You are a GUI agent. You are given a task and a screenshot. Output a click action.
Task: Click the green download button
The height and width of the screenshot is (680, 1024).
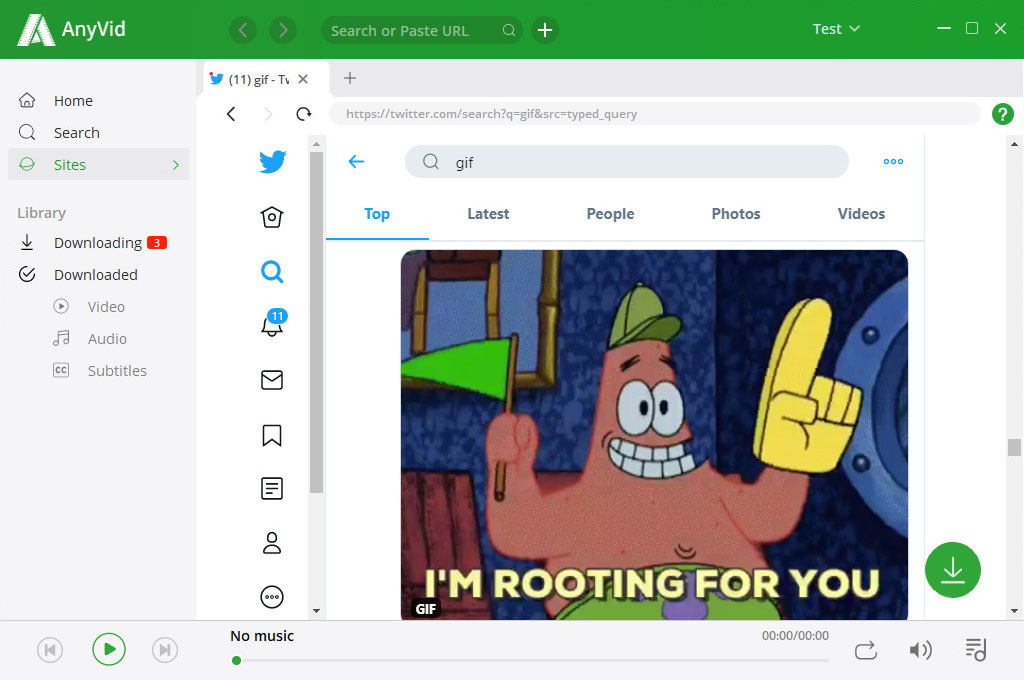pos(952,570)
